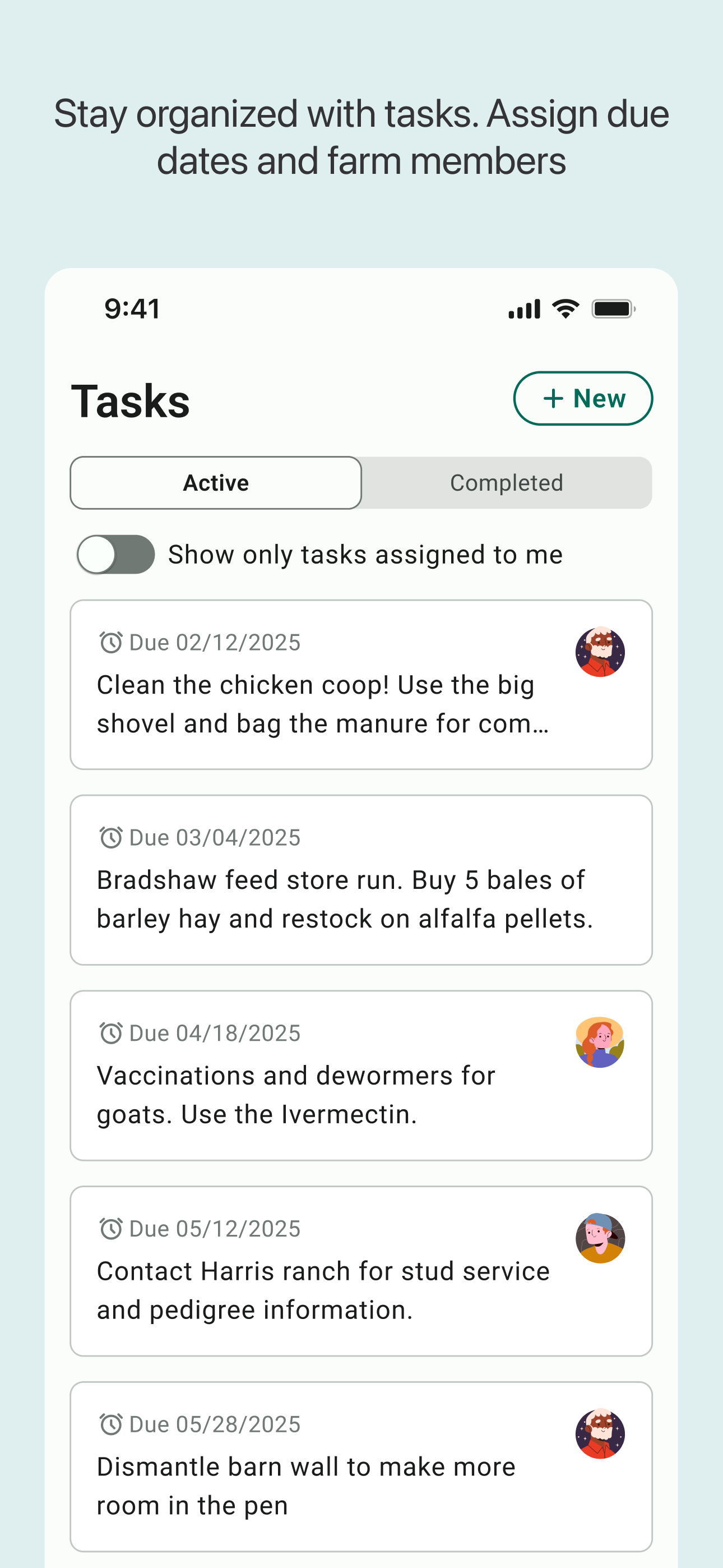The height and width of the screenshot is (1568, 723).
Task: Tap the Wi-Fi status bar icon
Action: 566,308
